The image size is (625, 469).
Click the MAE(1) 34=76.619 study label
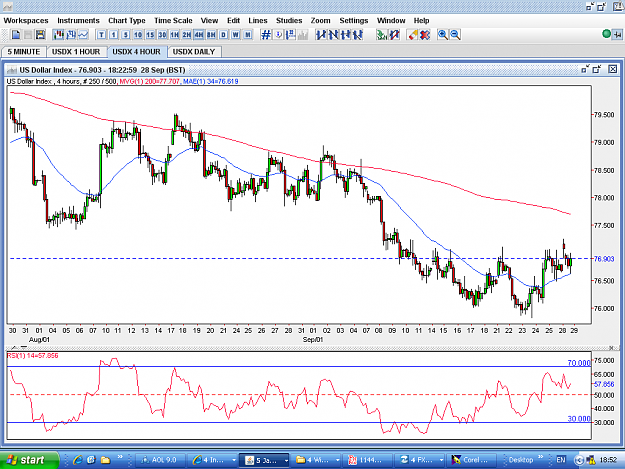coord(210,81)
